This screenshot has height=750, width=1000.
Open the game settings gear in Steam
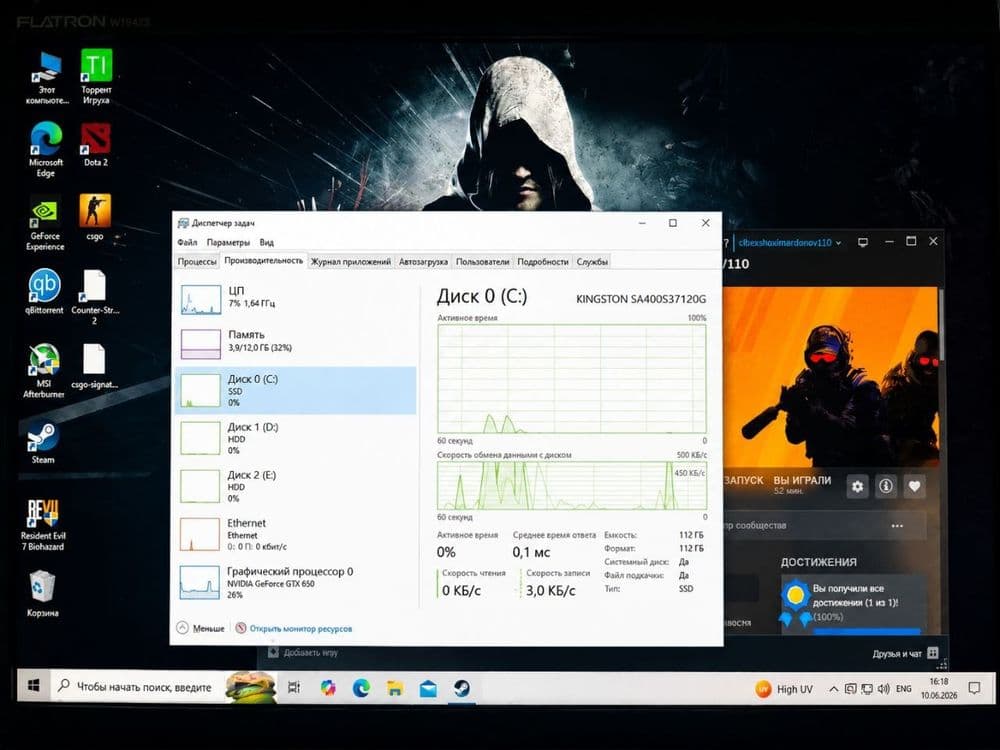click(x=857, y=486)
